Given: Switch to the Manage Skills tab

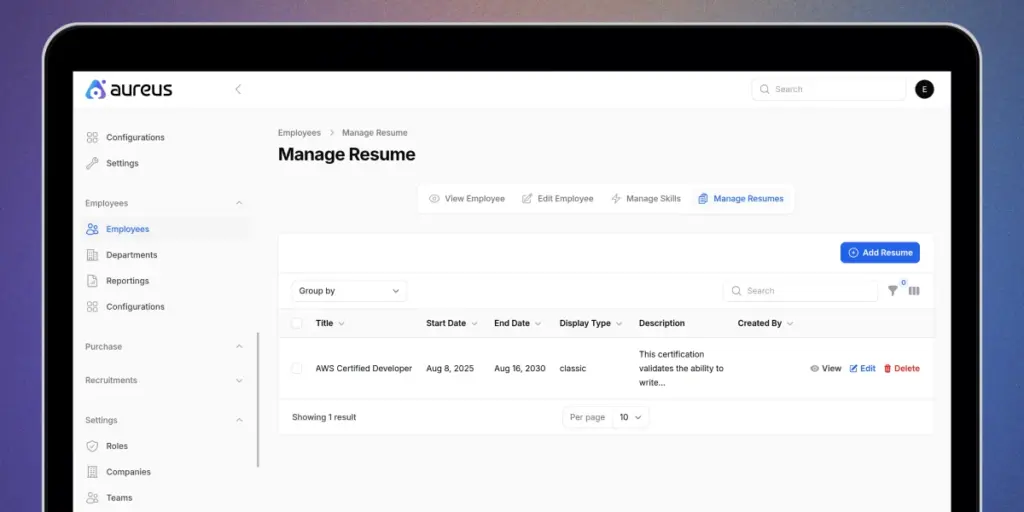Looking at the screenshot, I should click(x=645, y=199).
